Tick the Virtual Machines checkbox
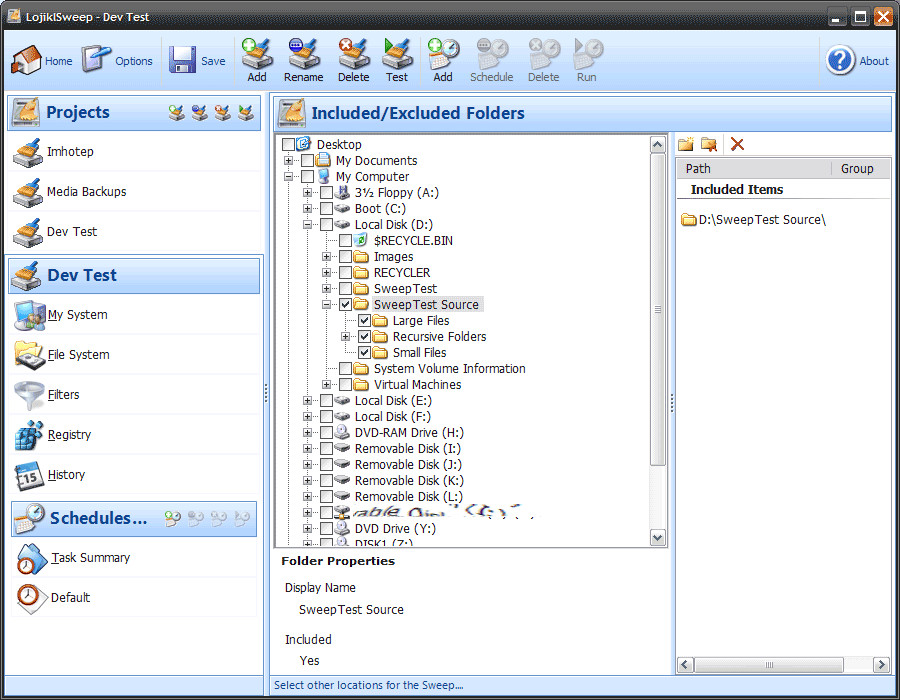This screenshot has width=900, height=700. pyautogui.click(x=346, y=385)
